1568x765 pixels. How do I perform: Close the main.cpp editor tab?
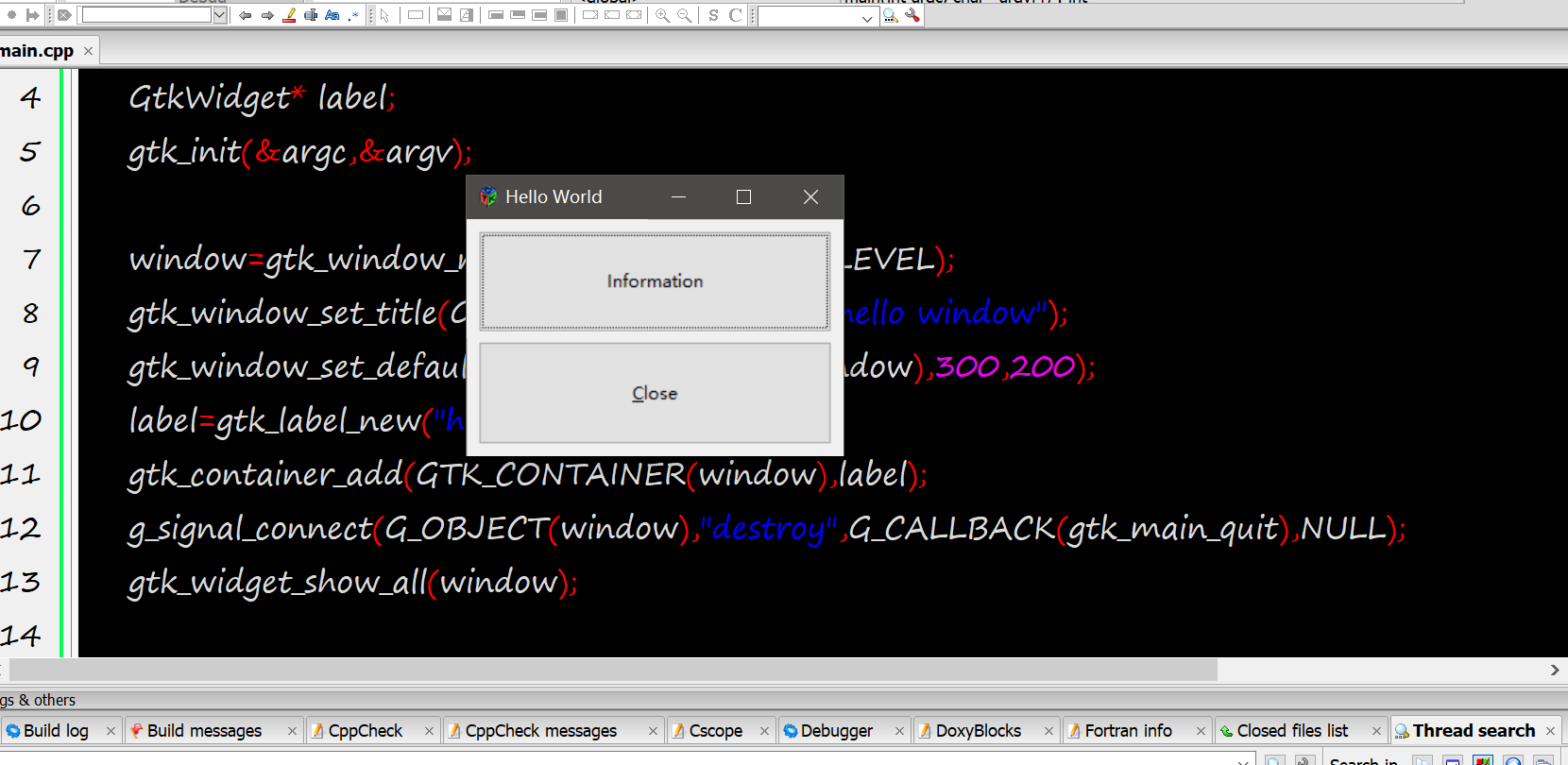pos(89,51)
